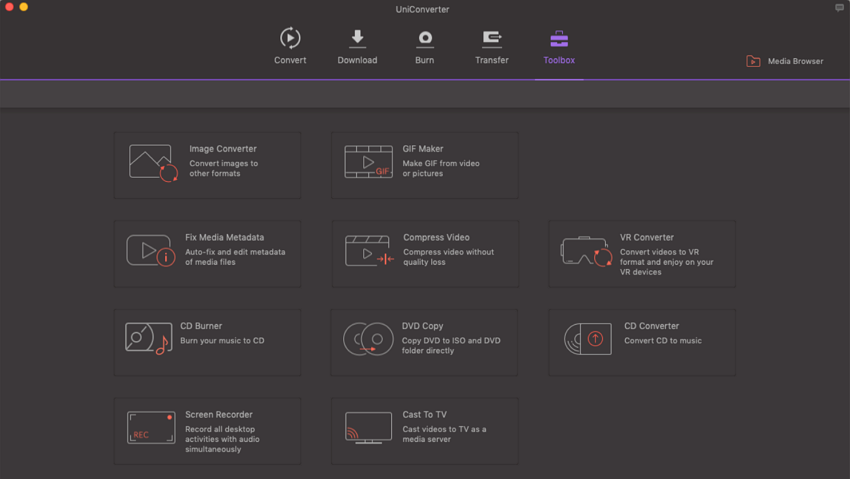
Task: Close the UniConverter window with red button
Action: [x=9, y=7]
